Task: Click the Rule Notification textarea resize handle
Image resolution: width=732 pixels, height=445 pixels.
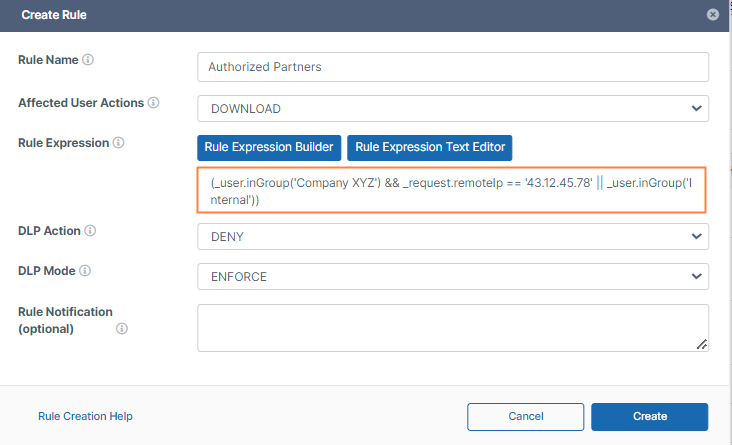Action: (702, 345)
